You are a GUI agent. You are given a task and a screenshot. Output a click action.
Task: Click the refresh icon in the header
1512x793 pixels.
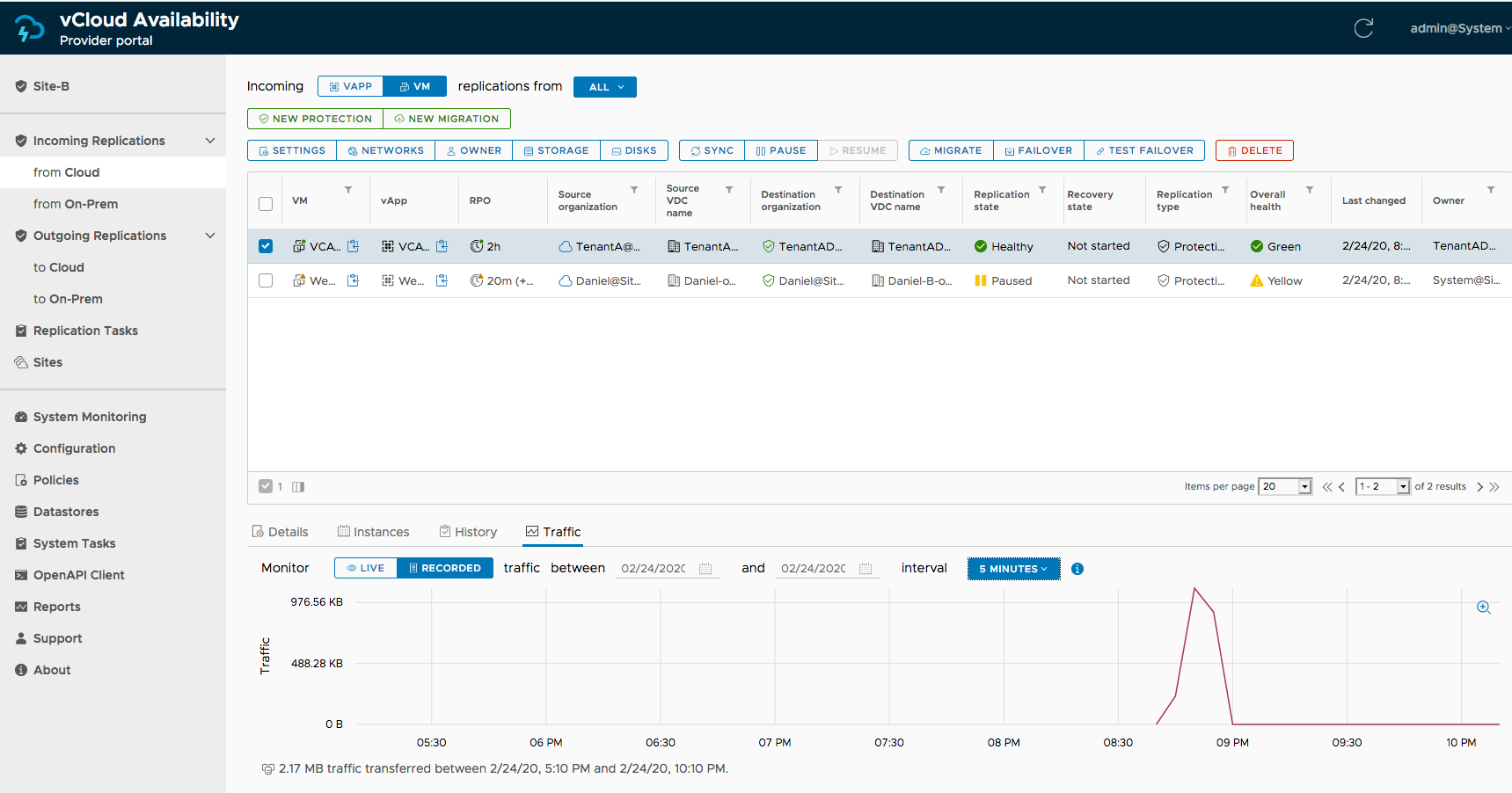[1363, 28]
